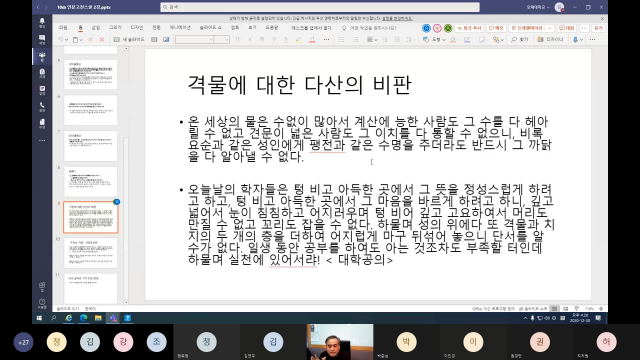Viewport: 640px width, 360px height.
Task: Expand the paragraph alignment dropdown
Action: pyautogui.click(x=376, y=40)
